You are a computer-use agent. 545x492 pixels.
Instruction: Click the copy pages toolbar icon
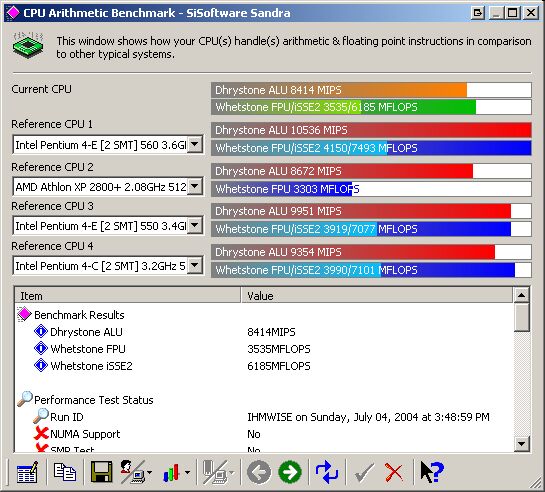coord(65,472)
